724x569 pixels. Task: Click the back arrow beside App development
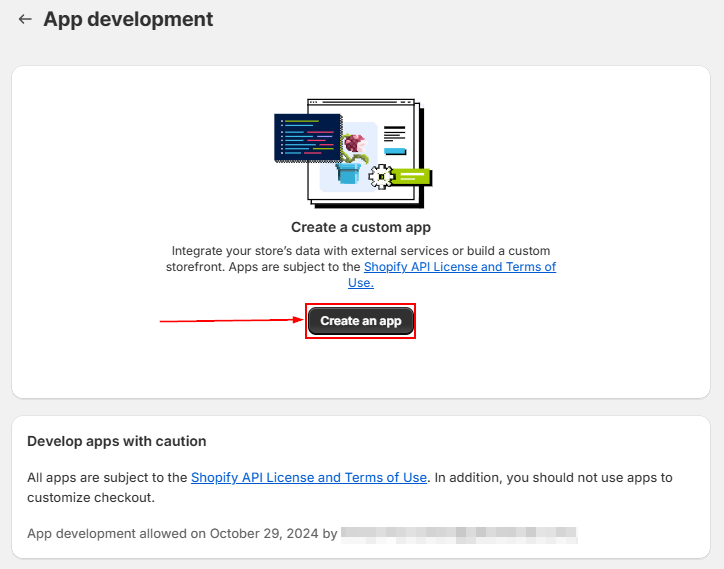coord(25,19)
